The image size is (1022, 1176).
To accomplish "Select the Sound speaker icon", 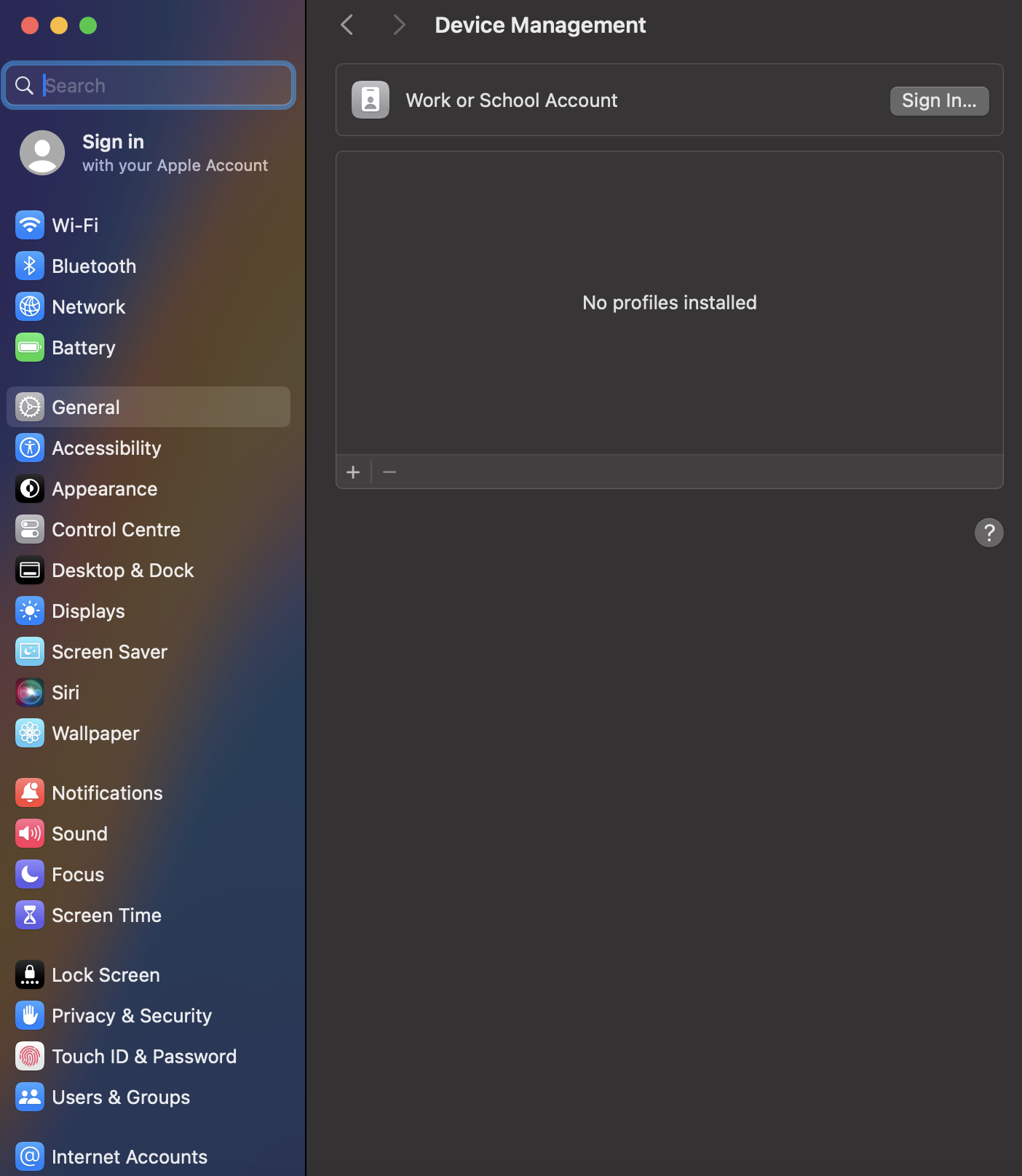I will pyautogui.click(x=30, y=834).
